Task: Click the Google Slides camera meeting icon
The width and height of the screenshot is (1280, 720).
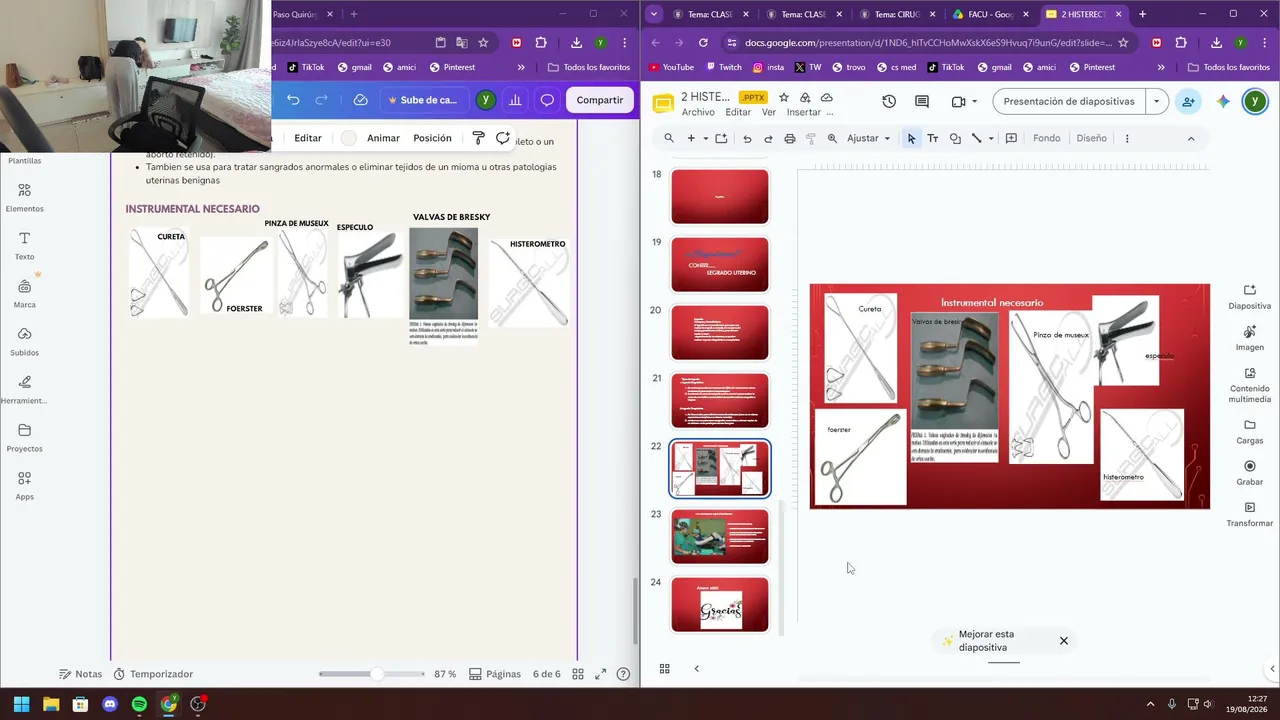Action: pos(958,102)
